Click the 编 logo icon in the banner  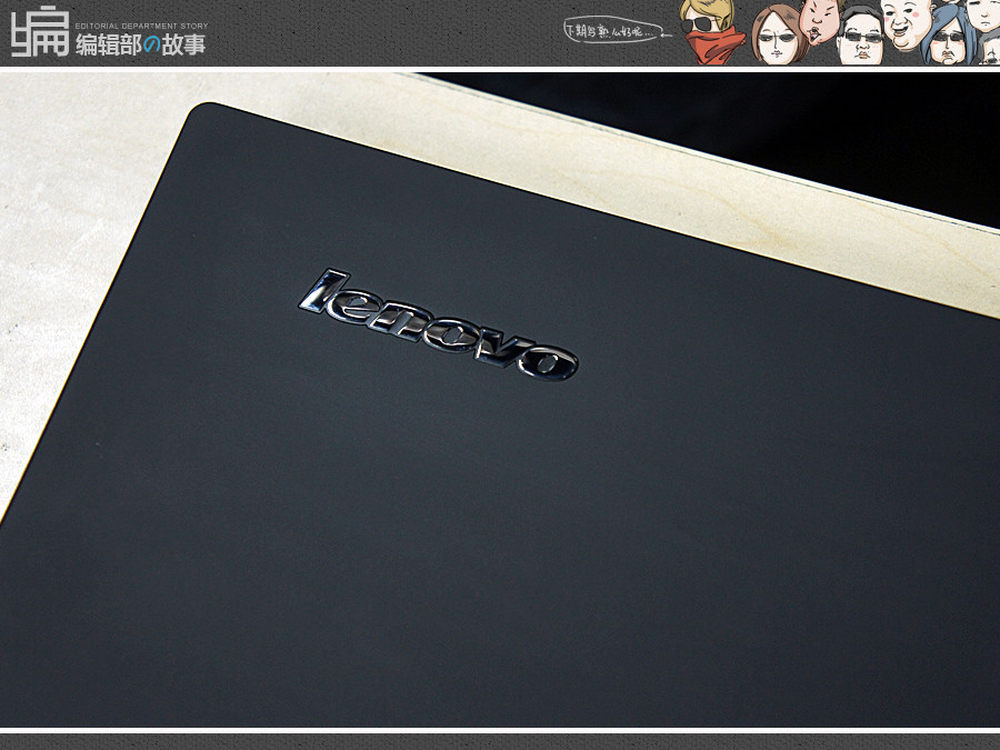coord(40,32)
